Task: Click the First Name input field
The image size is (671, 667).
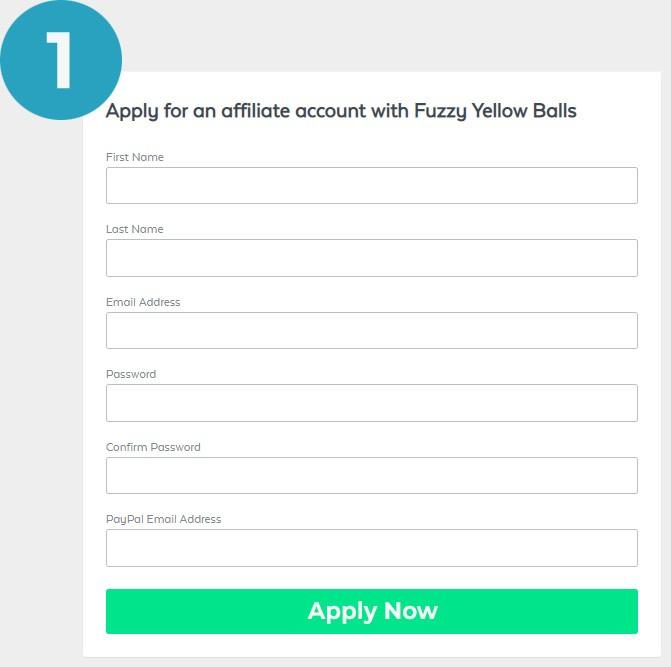Action: pos(371,186)
